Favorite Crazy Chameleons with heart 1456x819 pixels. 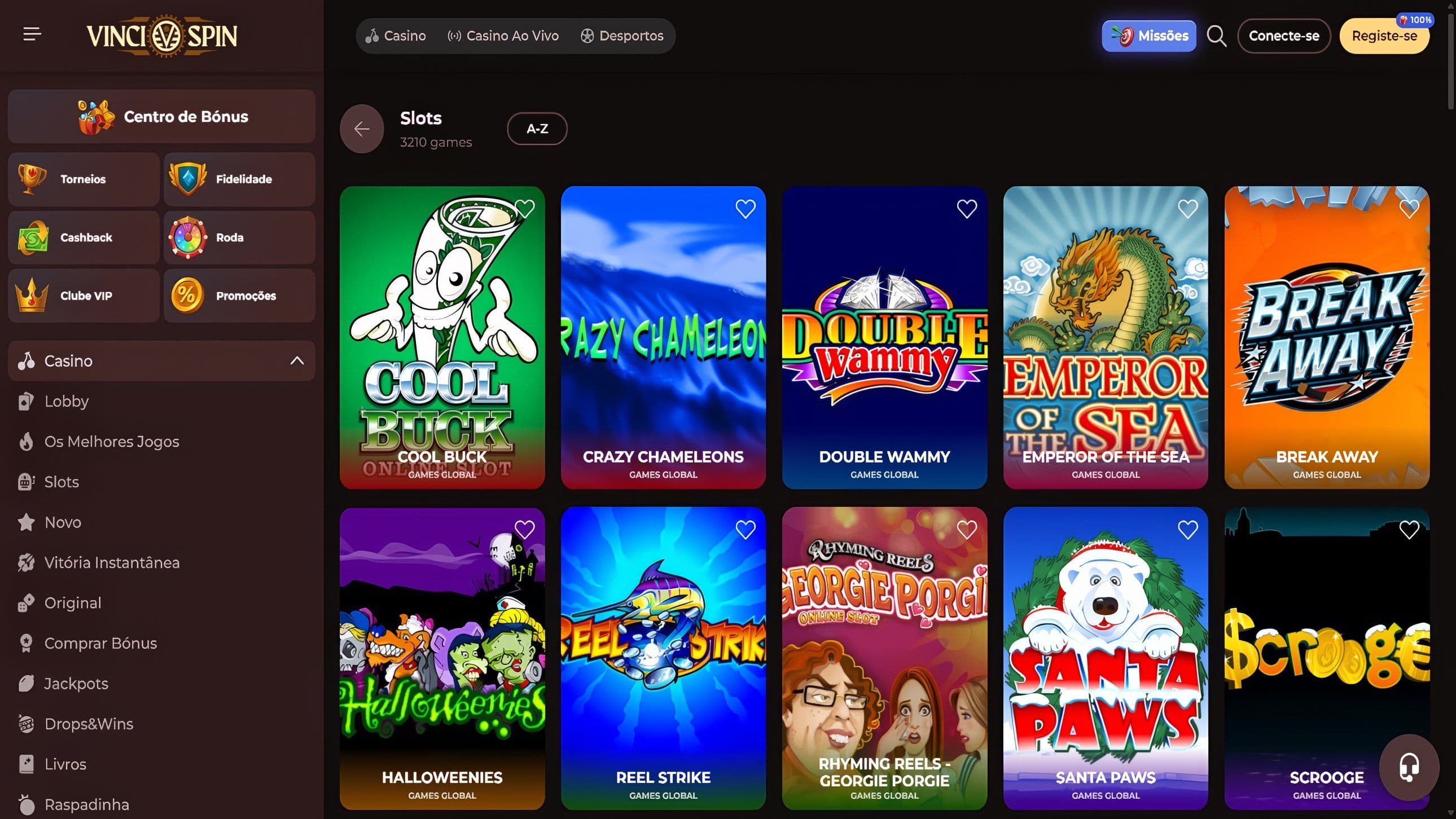coord(745,209)
